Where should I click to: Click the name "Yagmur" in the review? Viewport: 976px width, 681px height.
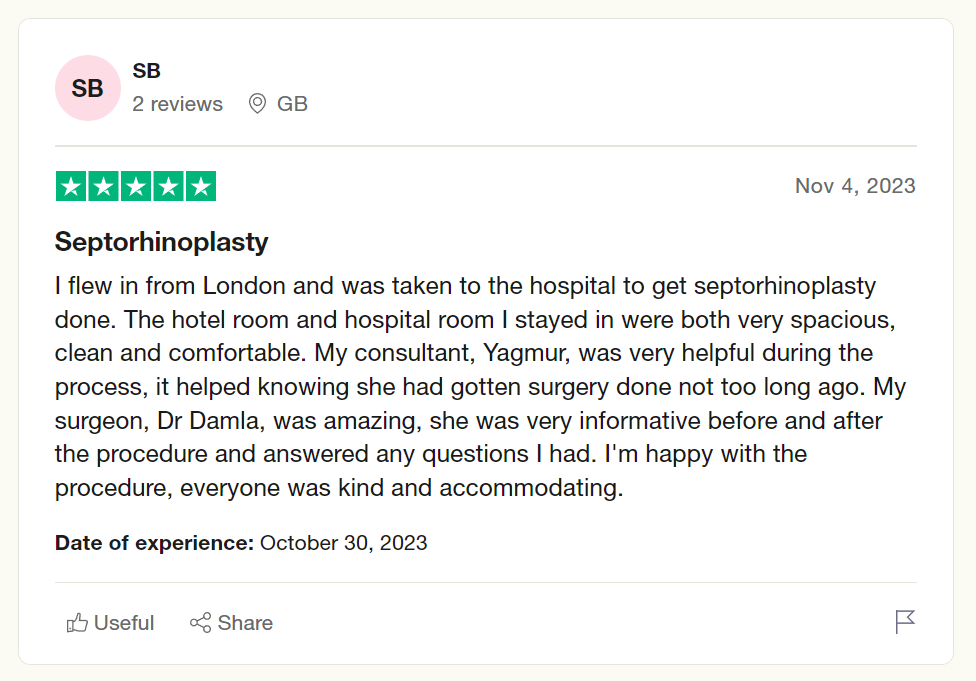(529, 353)
